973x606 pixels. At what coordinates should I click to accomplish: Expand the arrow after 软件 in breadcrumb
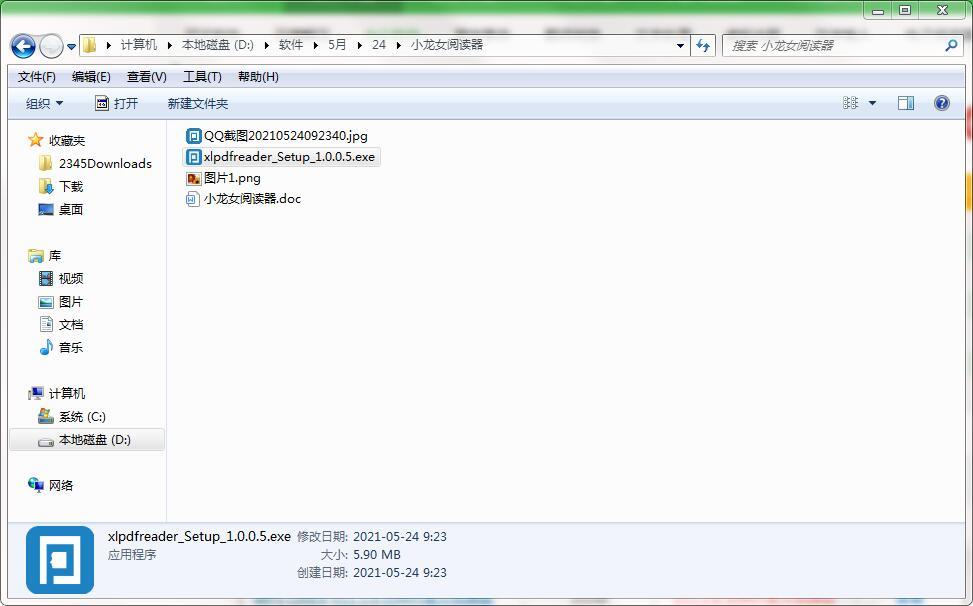click(316, 45)
